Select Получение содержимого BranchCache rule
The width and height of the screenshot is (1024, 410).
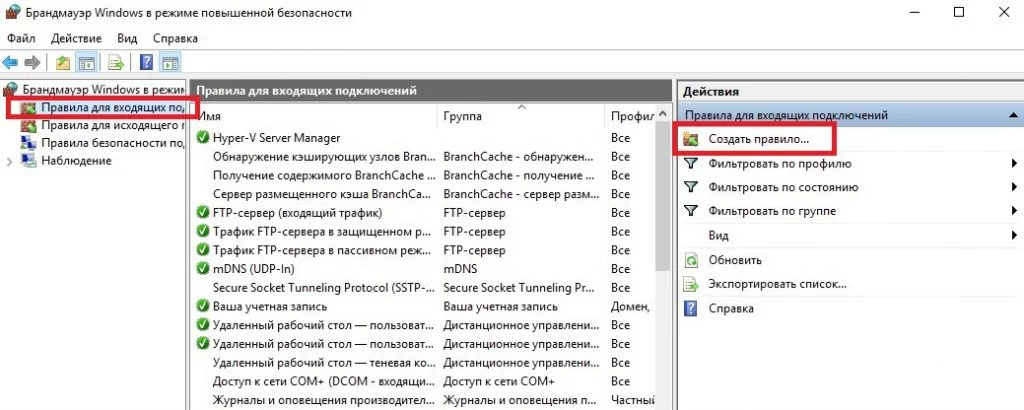click(324, 175)
